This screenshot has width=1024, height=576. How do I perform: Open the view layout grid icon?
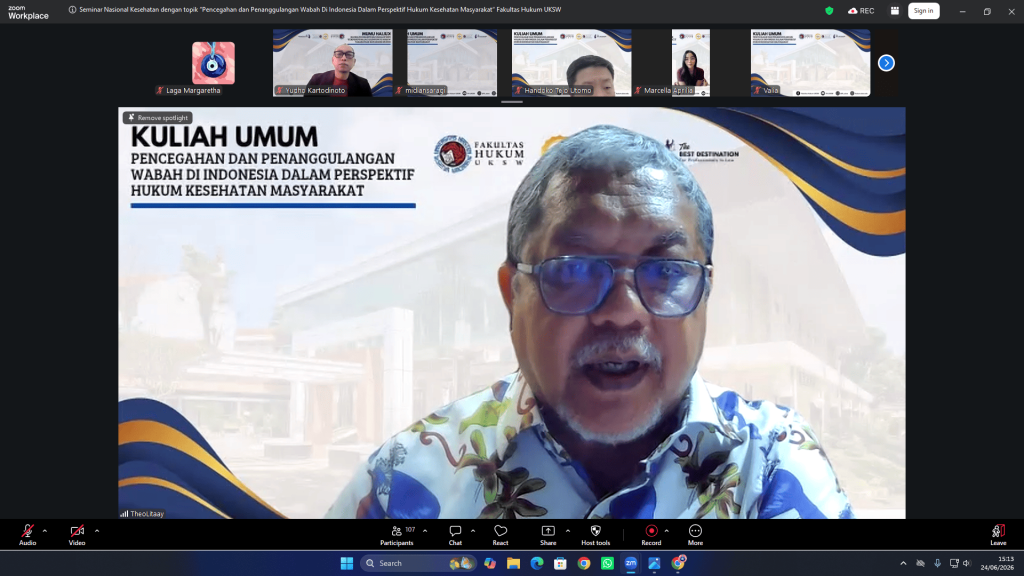click(x=895, y=10)
